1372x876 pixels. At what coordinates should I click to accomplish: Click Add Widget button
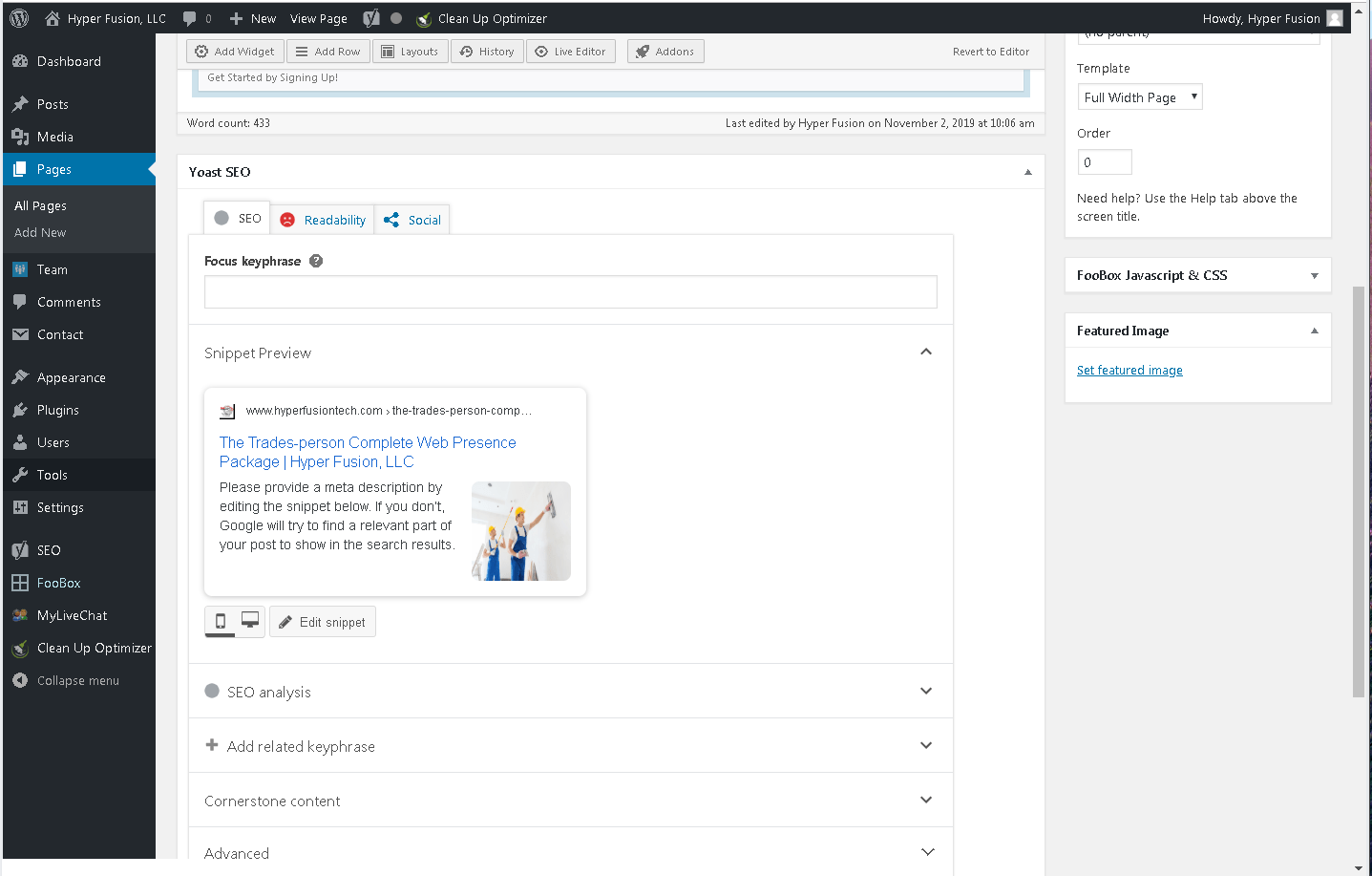[235, 52]
